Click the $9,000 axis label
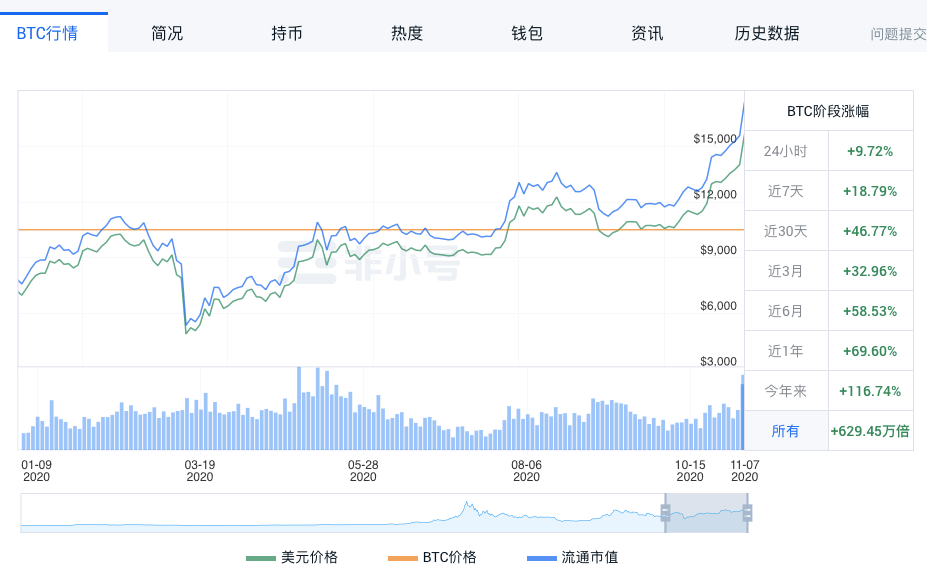The height and width of the screenshot is (580, 927). point(718,250)
